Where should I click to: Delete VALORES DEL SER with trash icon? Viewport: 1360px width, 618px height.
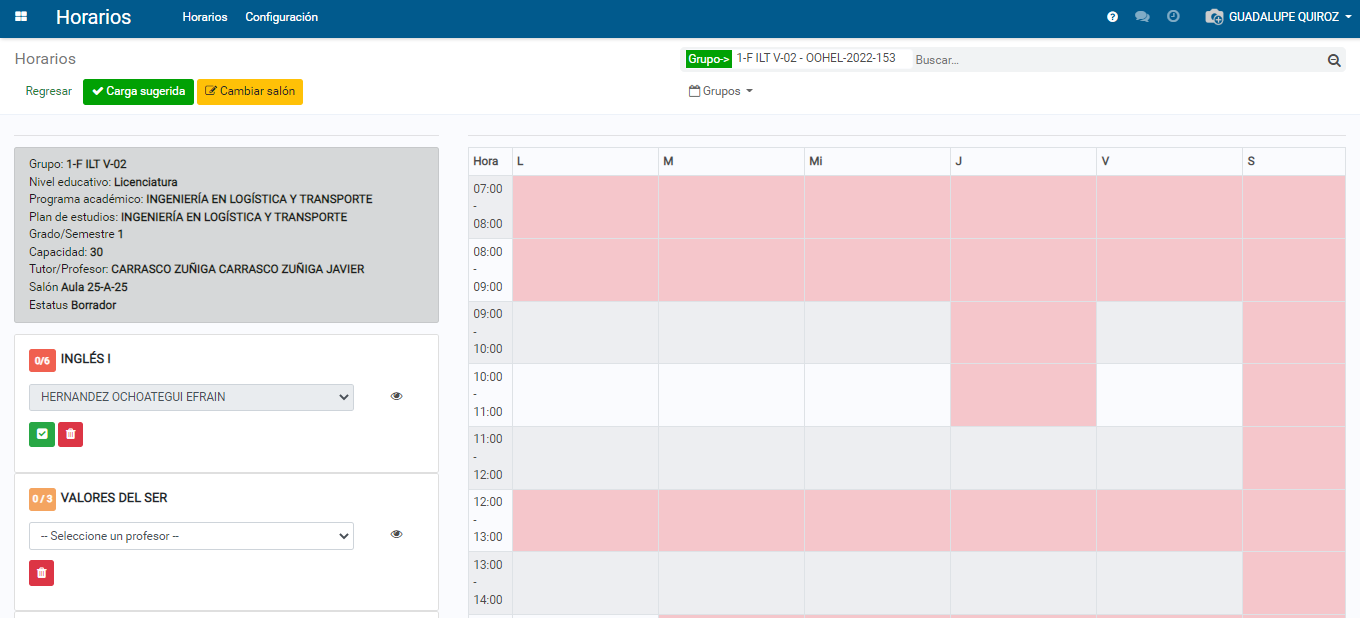tap(41, 573)
